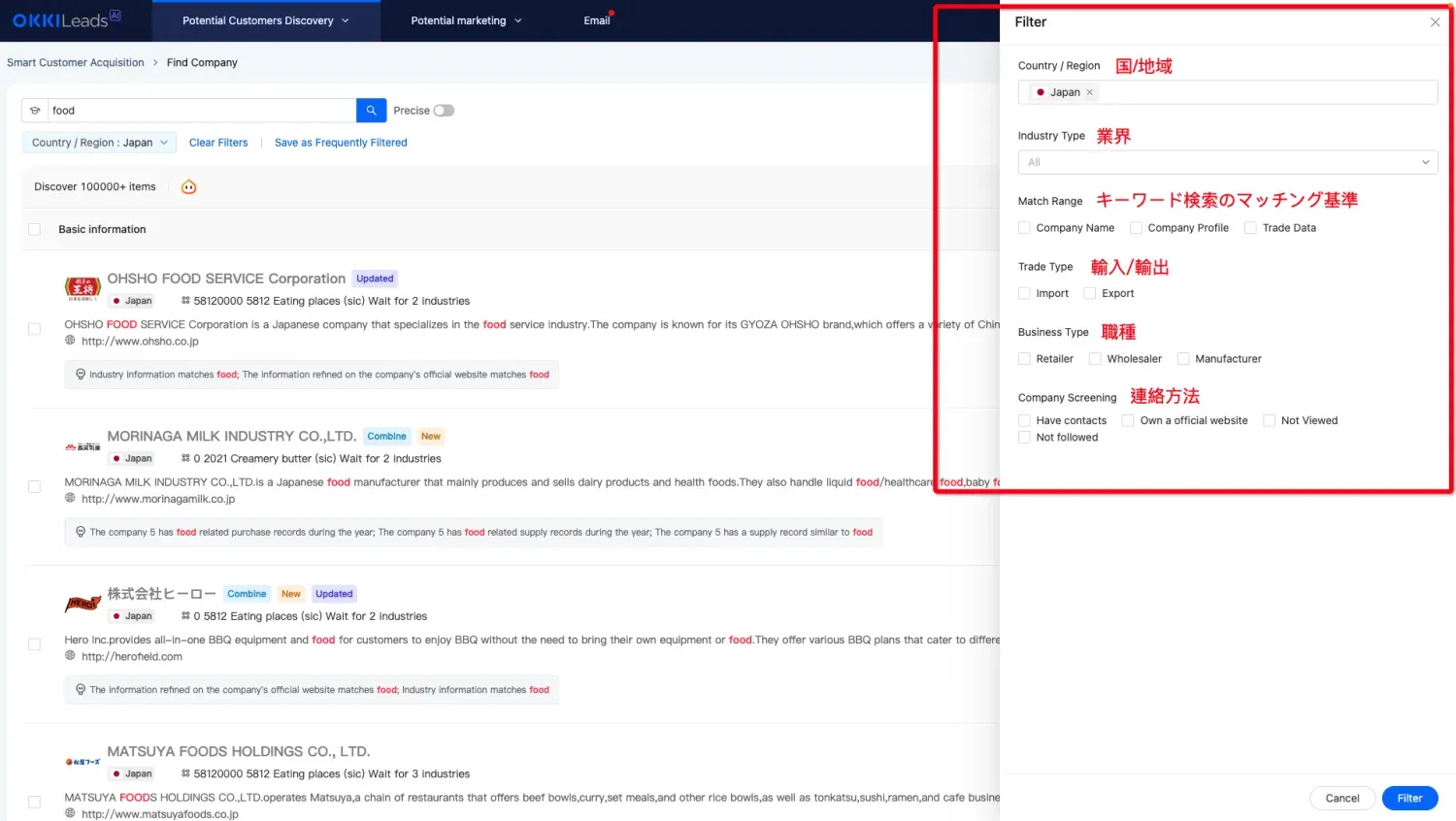Check the Company Profile match range box

(1136, 228)
